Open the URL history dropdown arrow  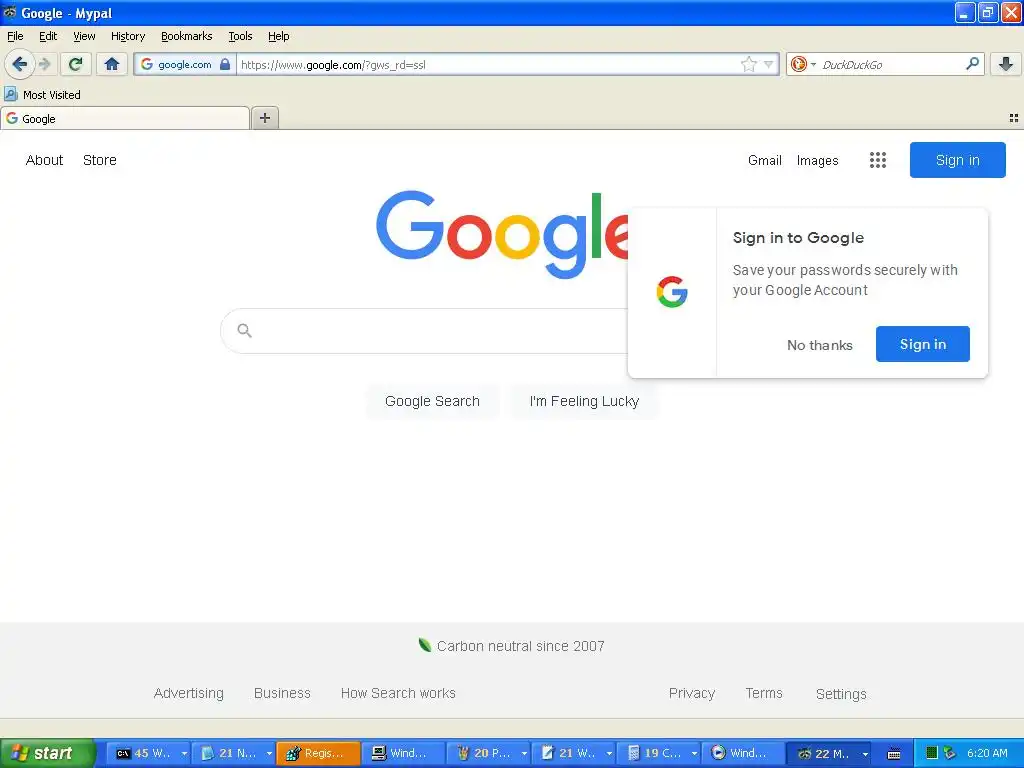(x=769, y=64)
